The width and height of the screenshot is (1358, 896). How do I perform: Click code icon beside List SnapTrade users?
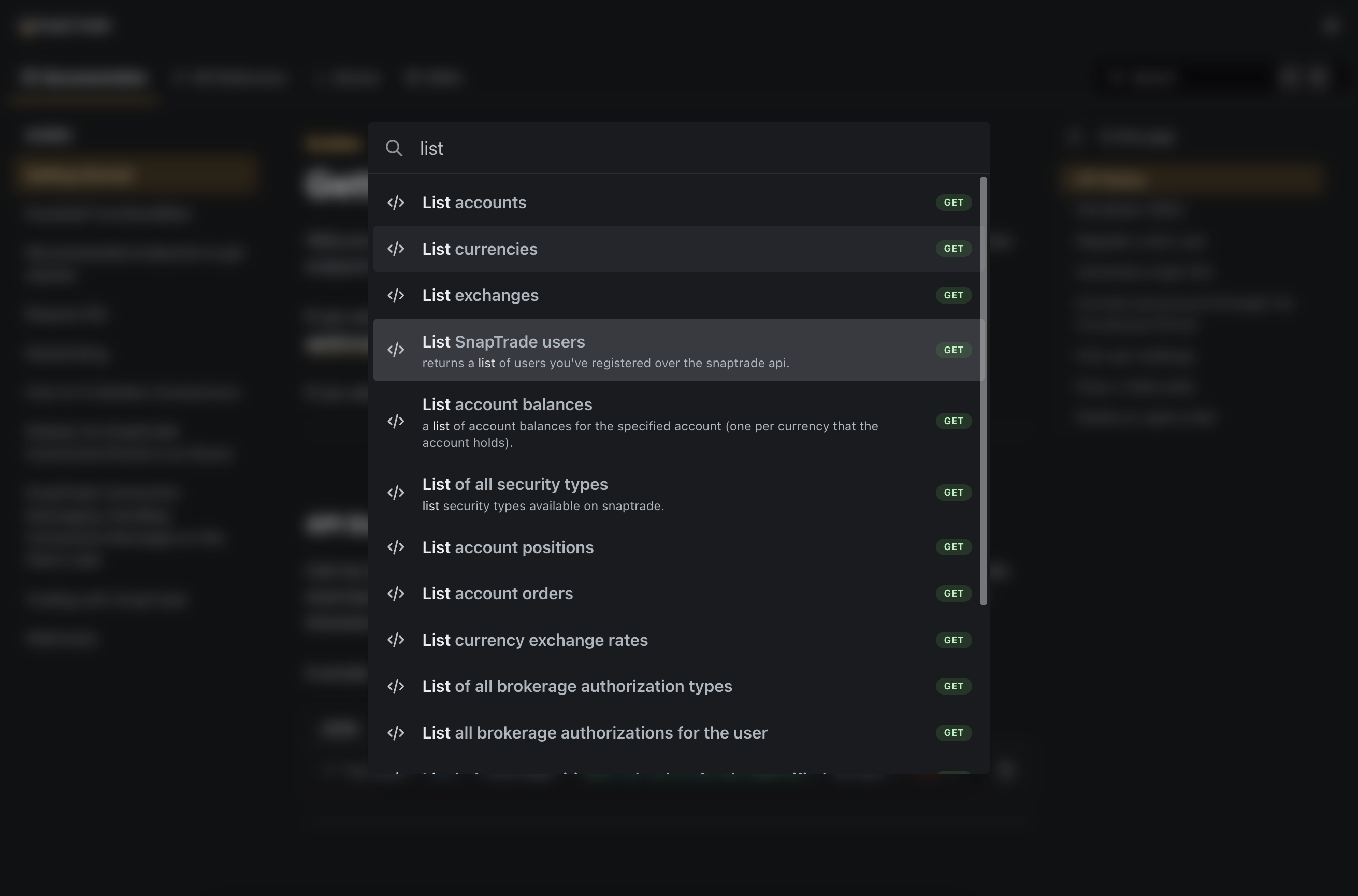pos(395,350)
